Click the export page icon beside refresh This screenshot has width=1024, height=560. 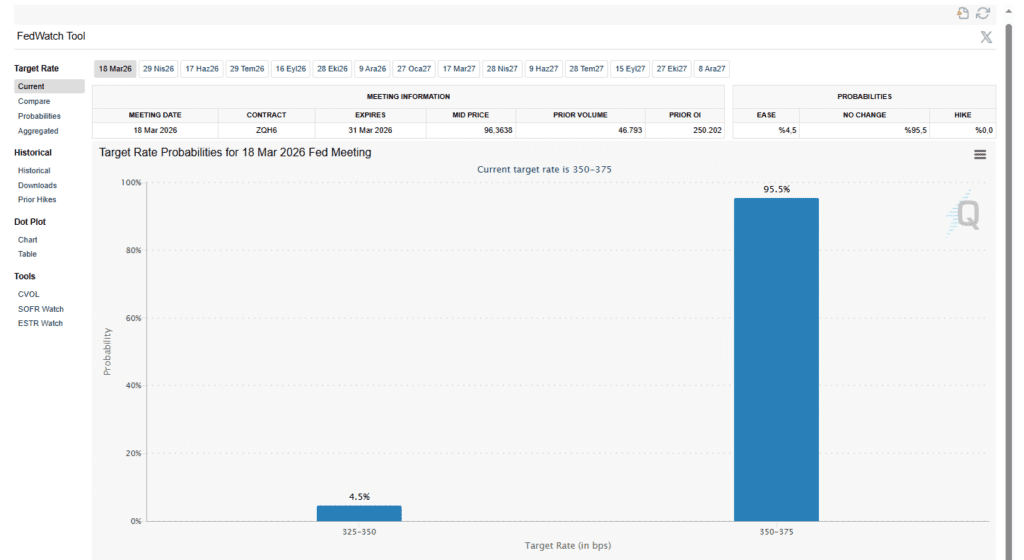[x=963, y=13]
